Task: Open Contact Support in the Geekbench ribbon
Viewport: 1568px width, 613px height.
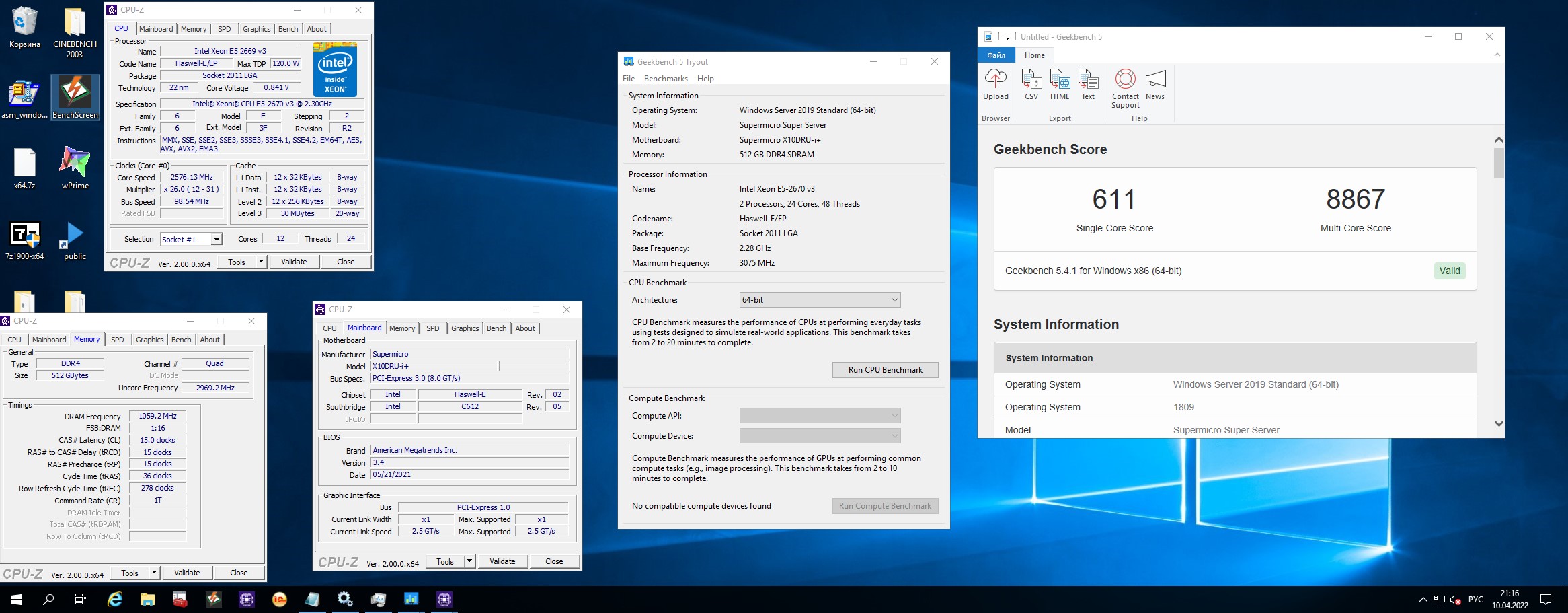Action: 1126,88
